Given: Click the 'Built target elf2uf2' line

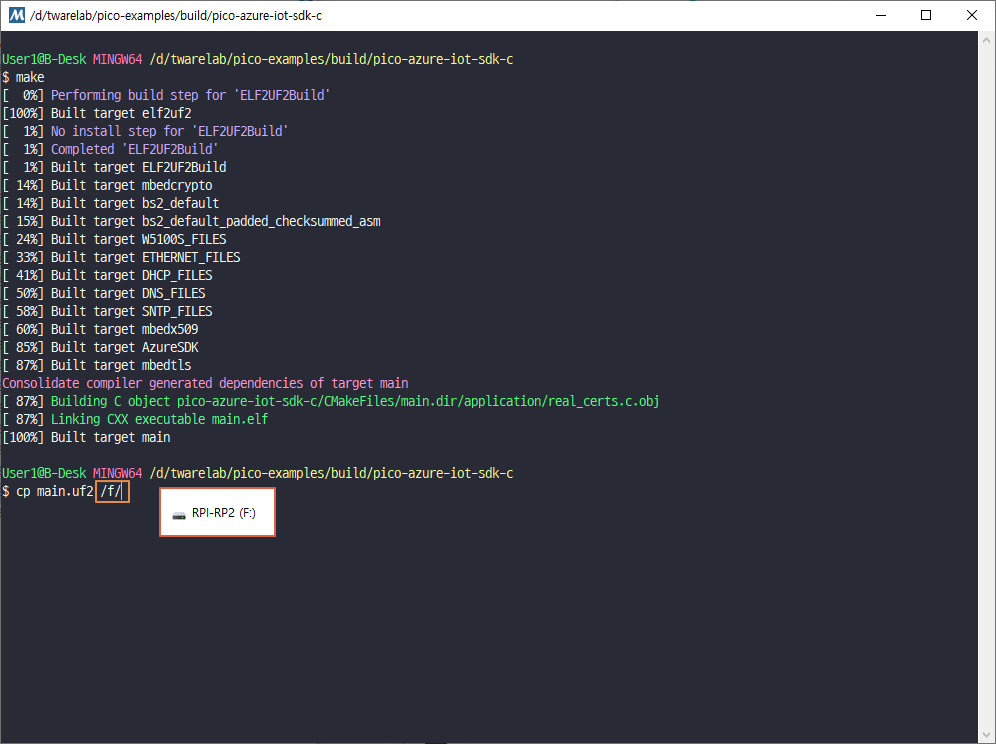Looking at the screenshot, I should 97,113.
